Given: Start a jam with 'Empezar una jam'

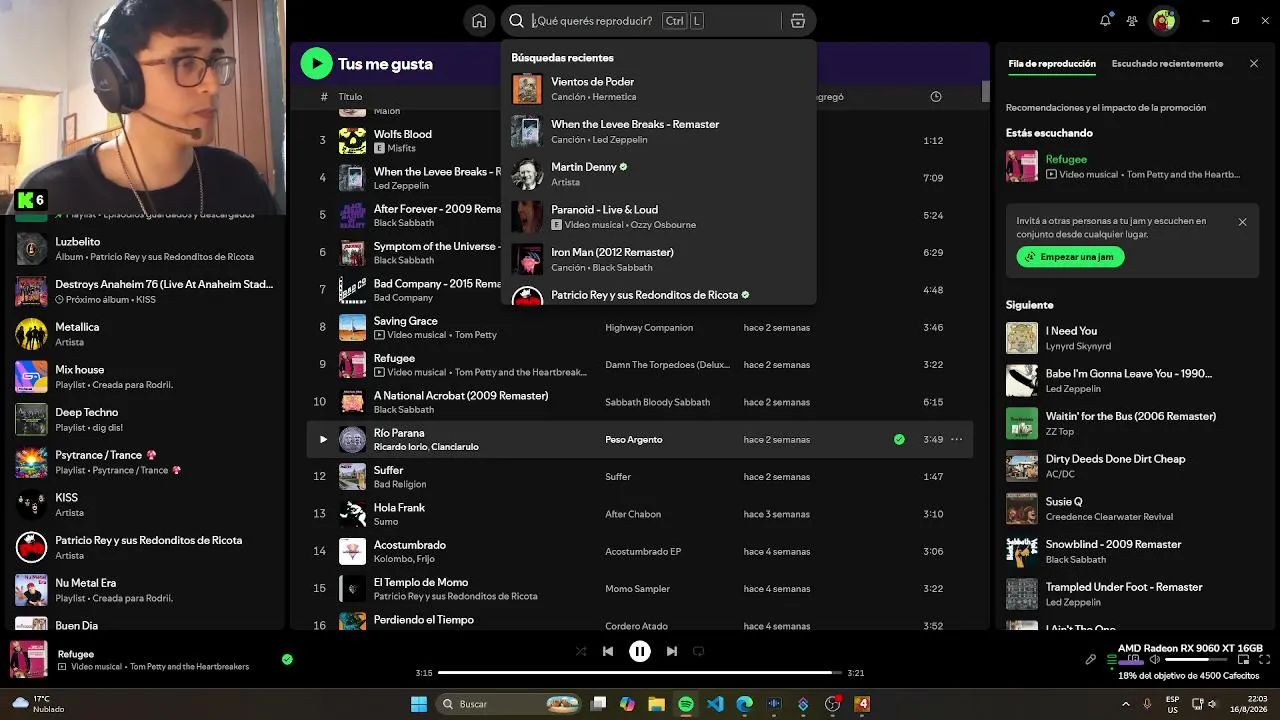Looking at the screenshot, I should 1071,257.
